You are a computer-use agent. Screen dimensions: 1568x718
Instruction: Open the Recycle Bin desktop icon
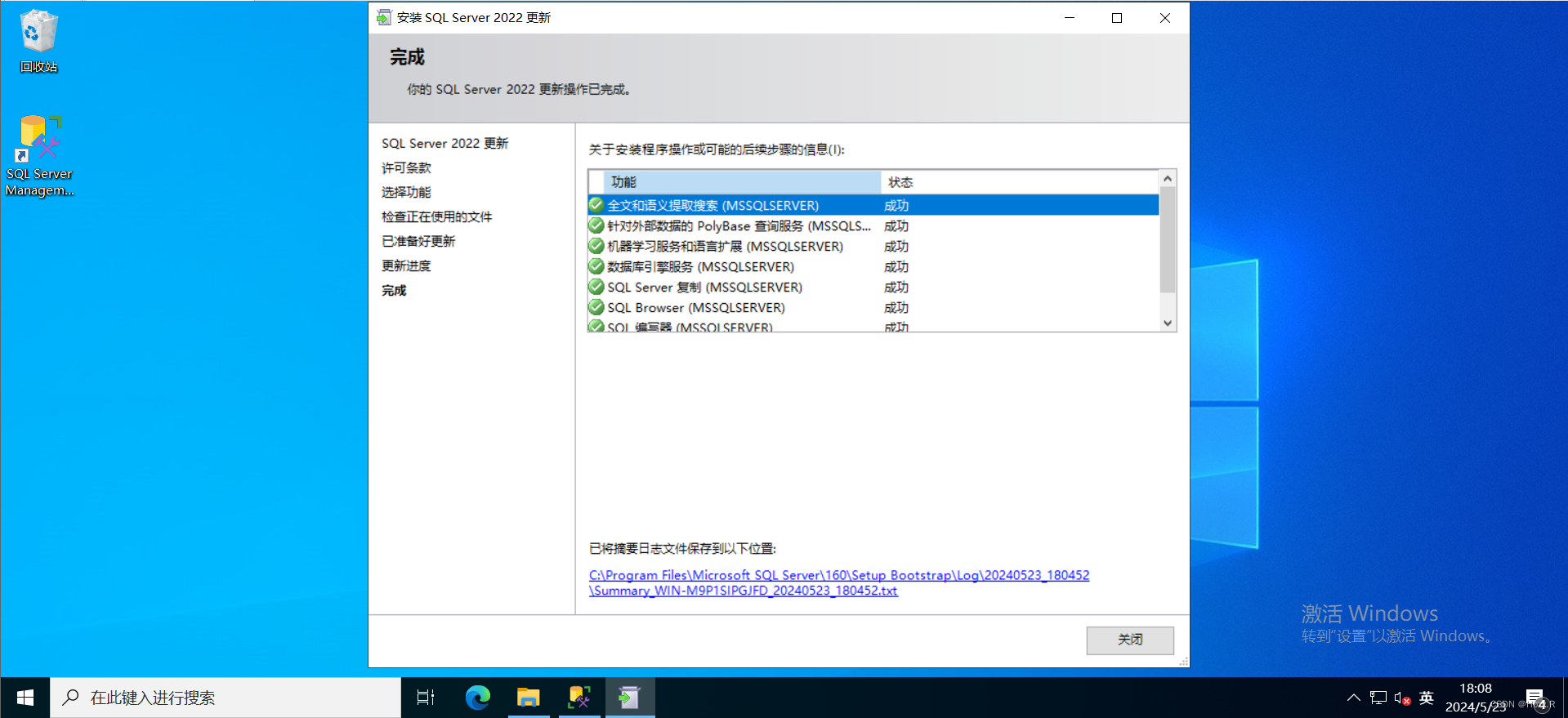pos(38,41)
